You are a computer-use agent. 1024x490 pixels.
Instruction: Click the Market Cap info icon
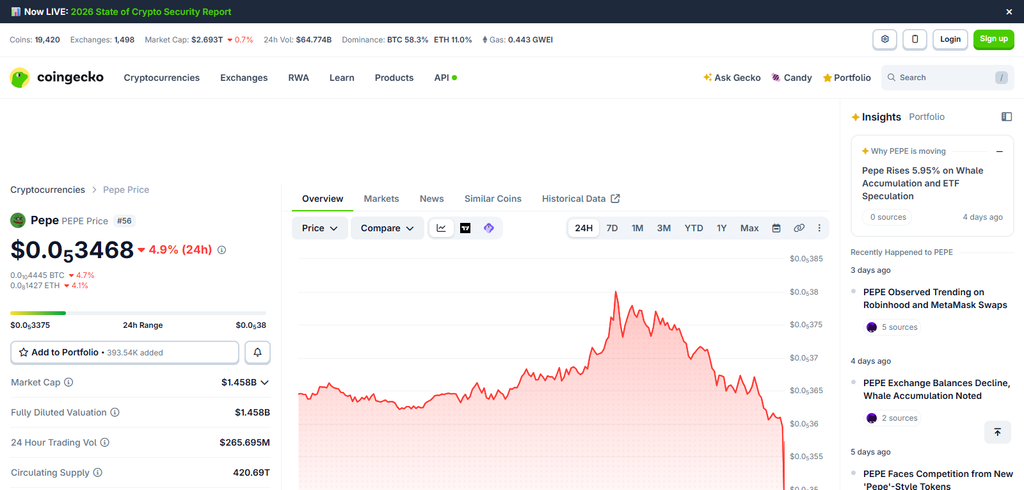point(69,382)
